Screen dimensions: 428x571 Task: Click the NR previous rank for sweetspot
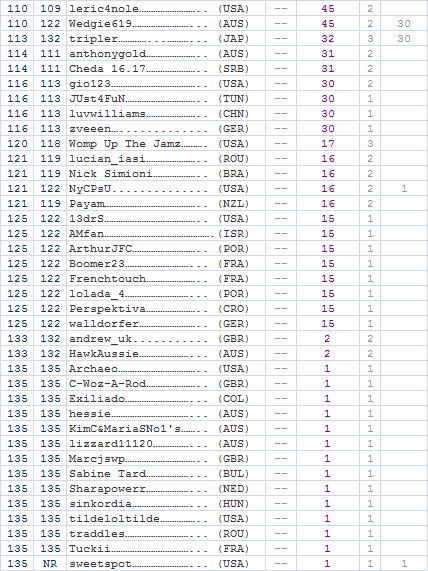(50, 564)
